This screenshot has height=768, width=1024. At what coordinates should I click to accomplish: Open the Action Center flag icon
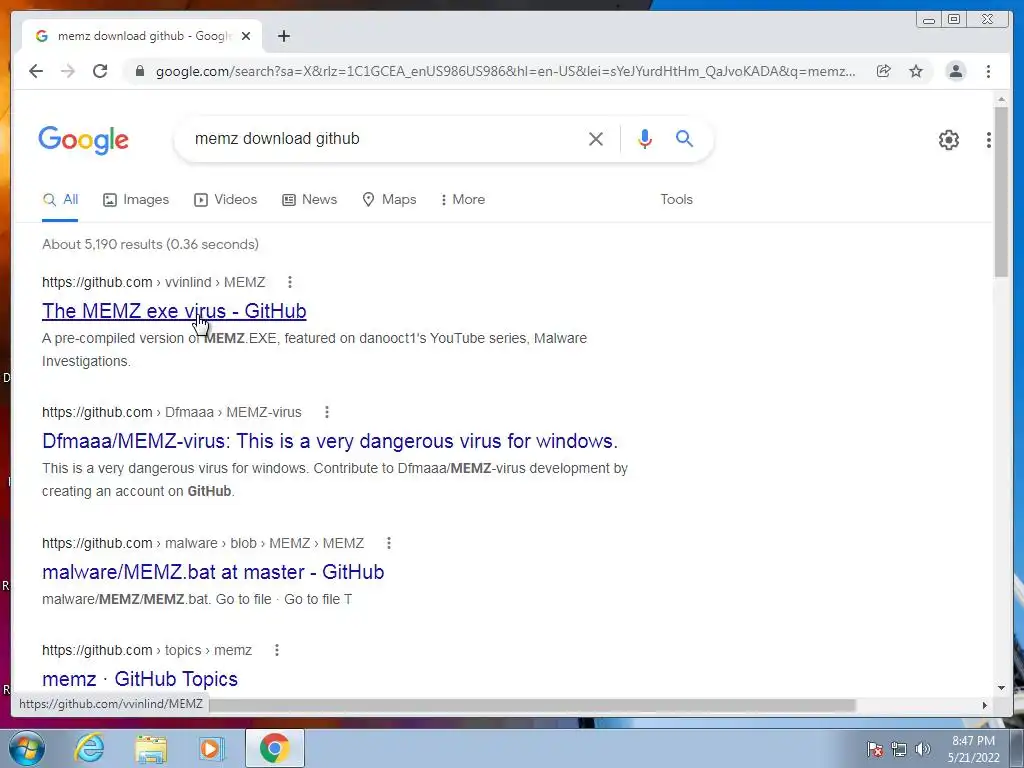pyautogui.click(x=874, y=749)
